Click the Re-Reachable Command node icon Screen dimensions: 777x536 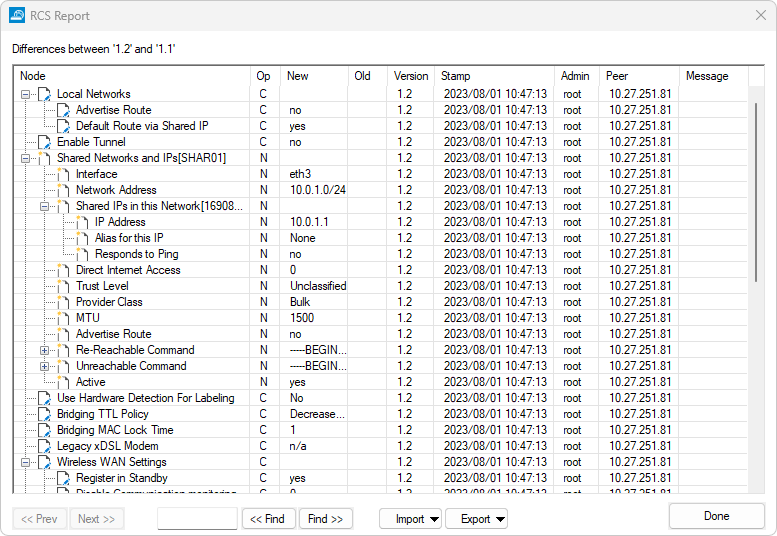[63, 350]
